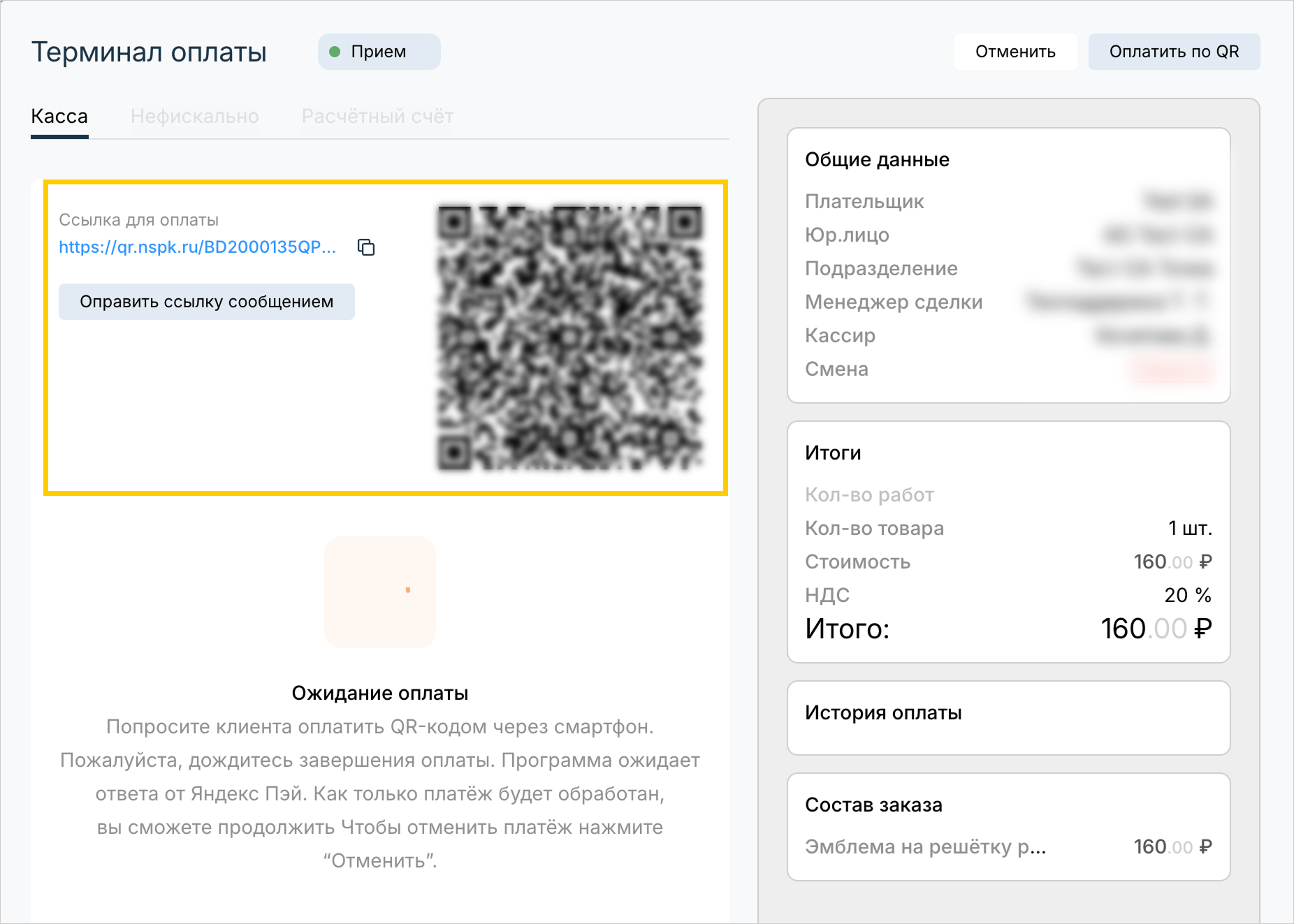The image size is (1294, 924).
Task: Copy the payment link with copy icon
Action: point(366,247)
